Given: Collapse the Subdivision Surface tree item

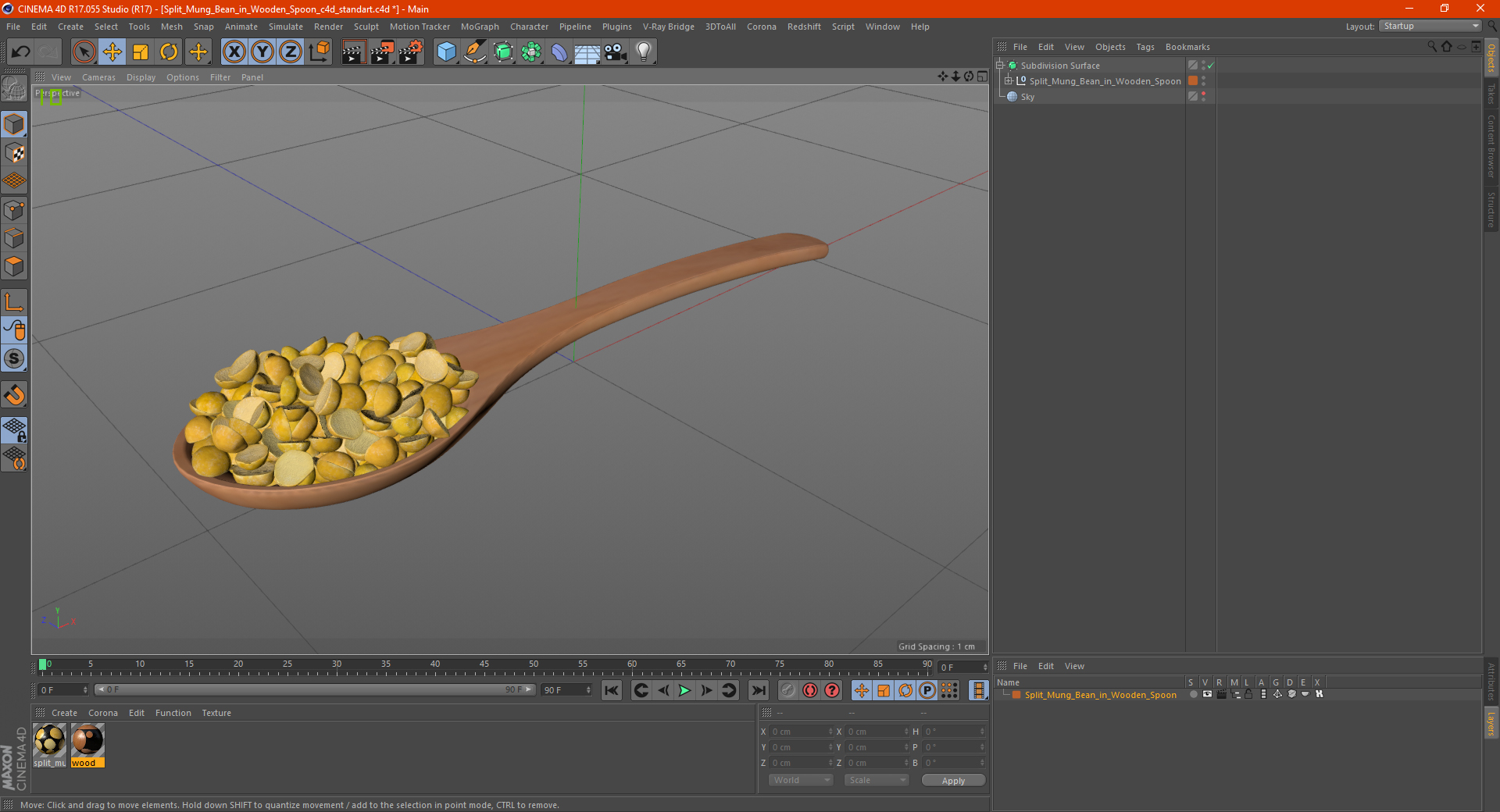Looking at the screenshot, I should click(x=999, y=66).
